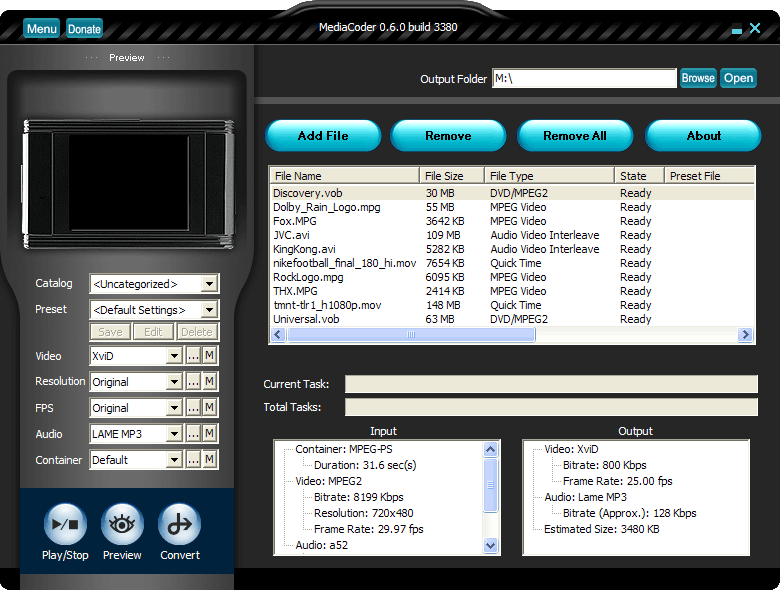The width and height of the screenshot is (780, 590).
Task: Expand the Catalog dropdown
Action: point(209,284)
